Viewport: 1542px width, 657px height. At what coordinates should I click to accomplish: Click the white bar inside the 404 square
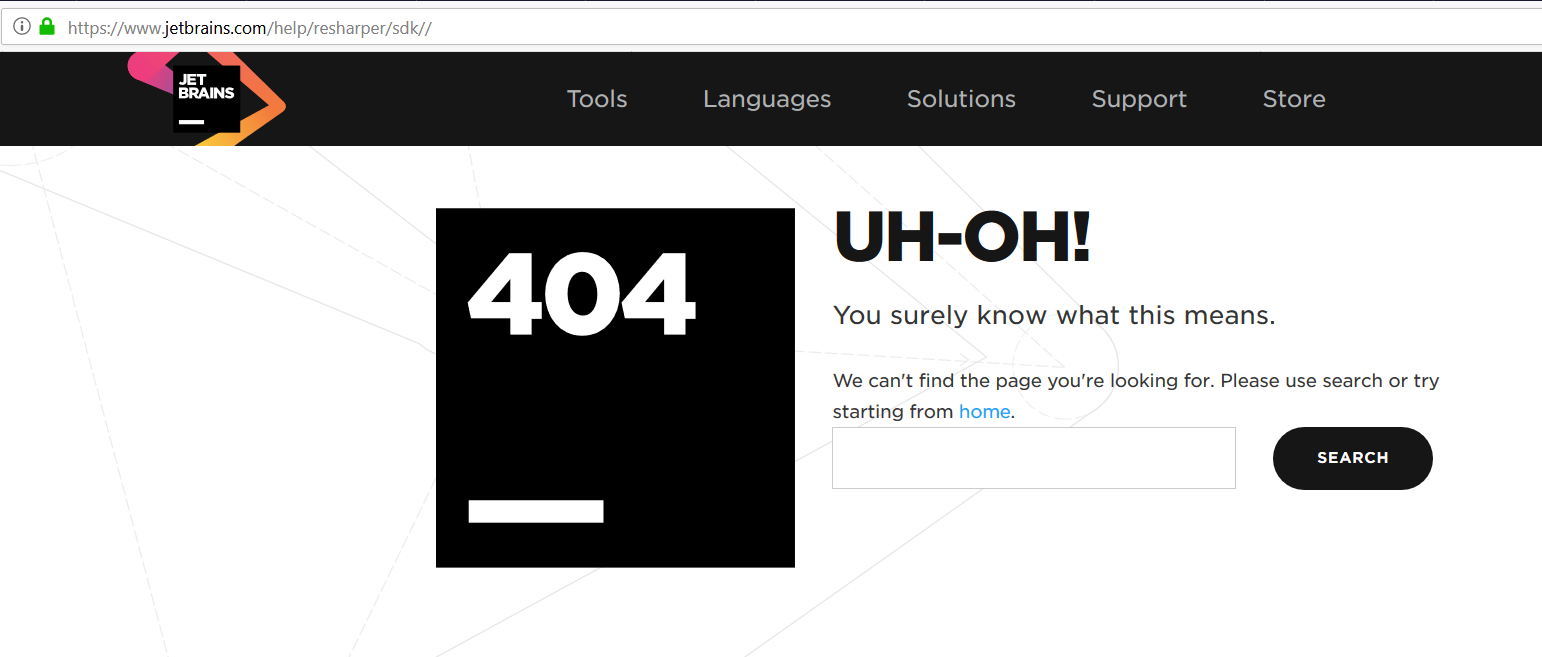pyautogui.click(x=536, y=511)
